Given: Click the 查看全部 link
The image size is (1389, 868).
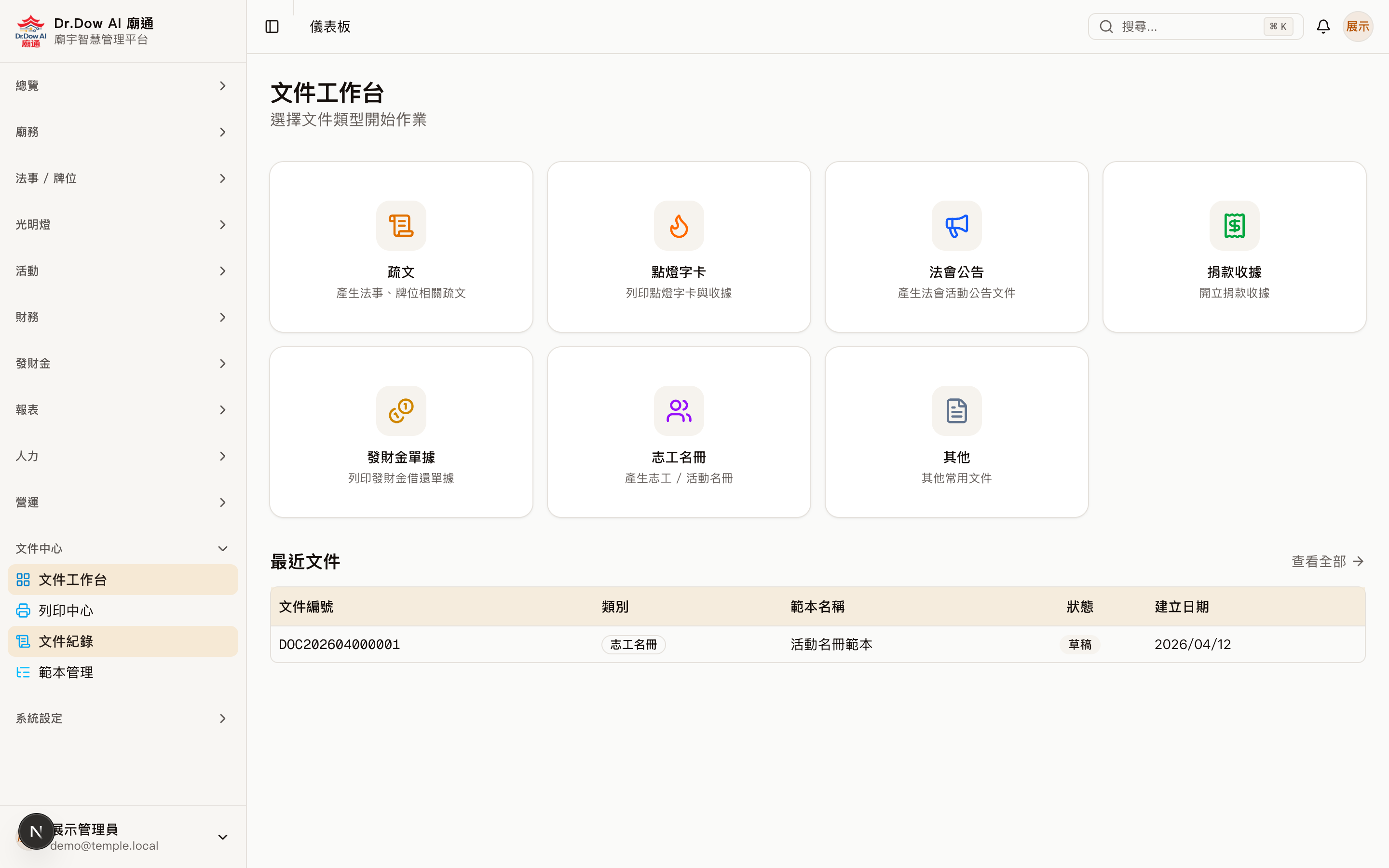Looking at the screenshot, I should [x=1326, y=561].
